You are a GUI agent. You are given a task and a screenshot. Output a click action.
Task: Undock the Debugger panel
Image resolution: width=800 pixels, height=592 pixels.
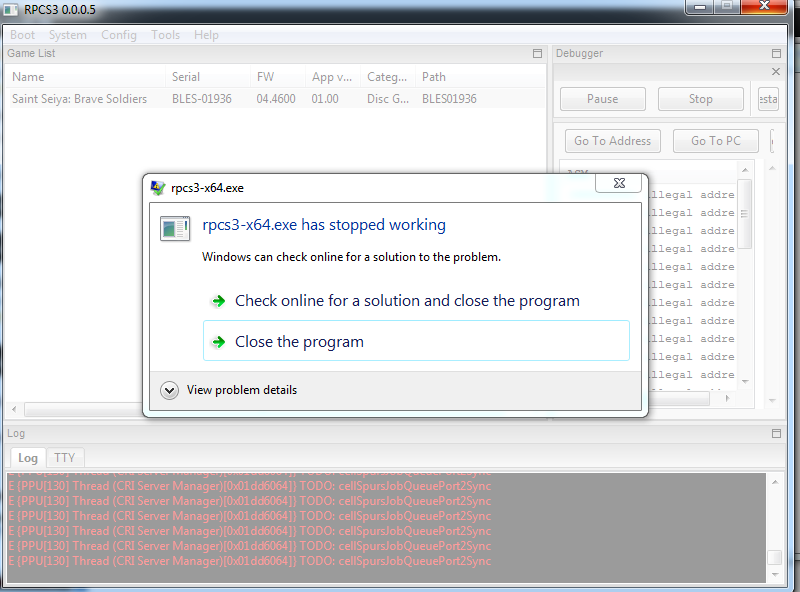[777, 54]
